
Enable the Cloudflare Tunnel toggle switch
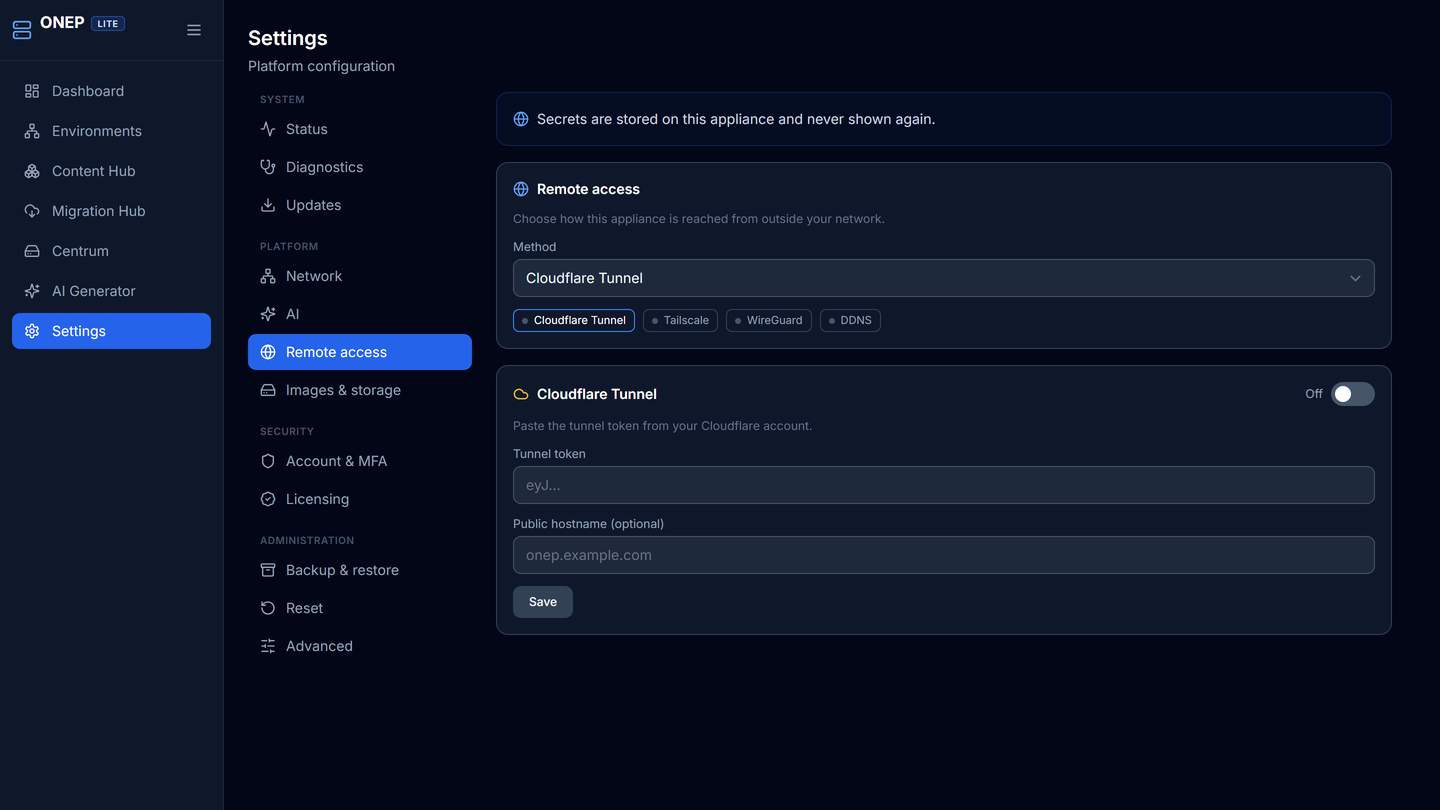[1352, 394]
